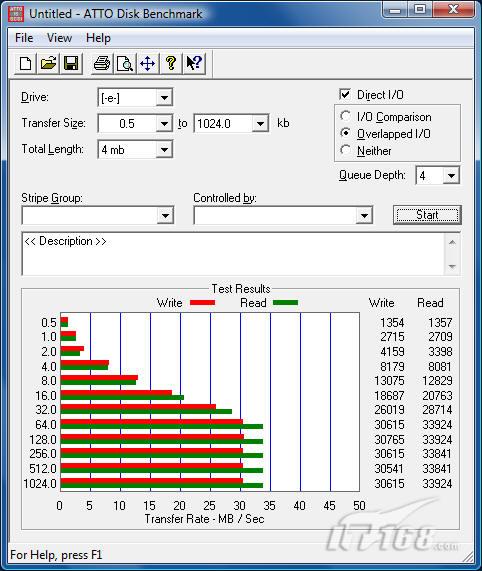Toggle the Direct I/O checkbox

coord(345,94)
